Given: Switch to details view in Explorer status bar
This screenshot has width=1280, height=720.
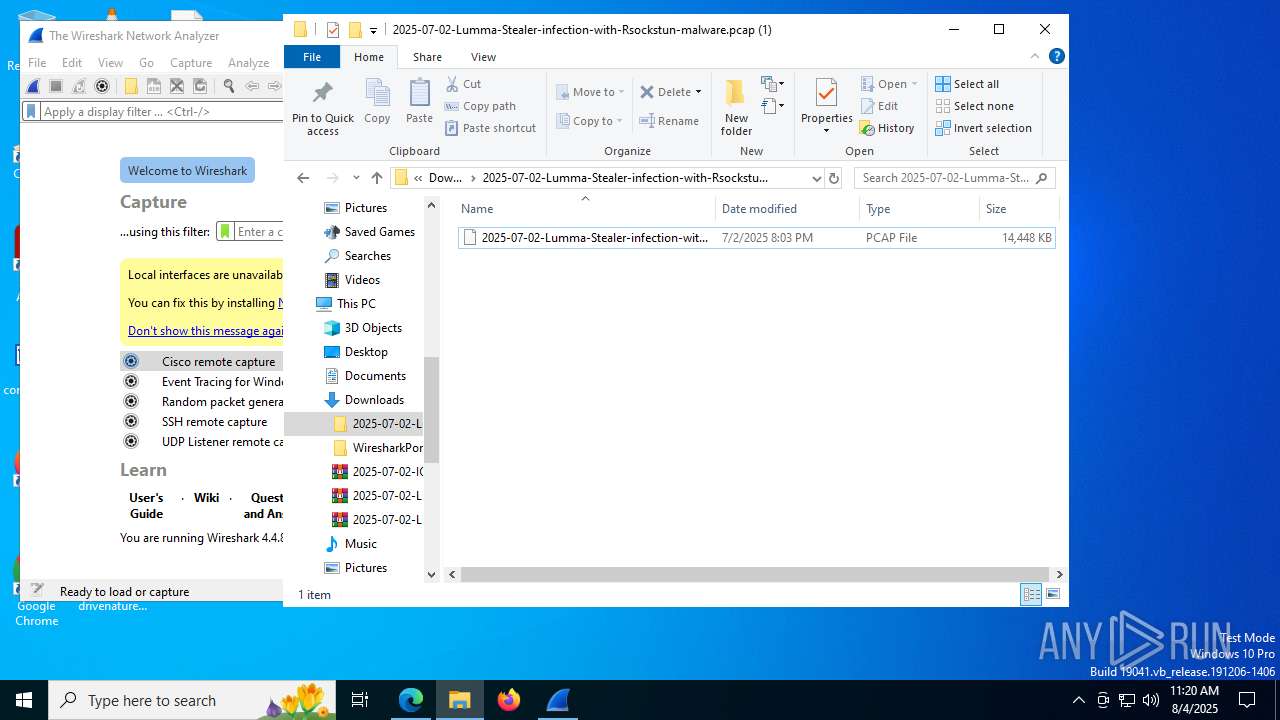Looking at the screenshot, I should 1031,595.
